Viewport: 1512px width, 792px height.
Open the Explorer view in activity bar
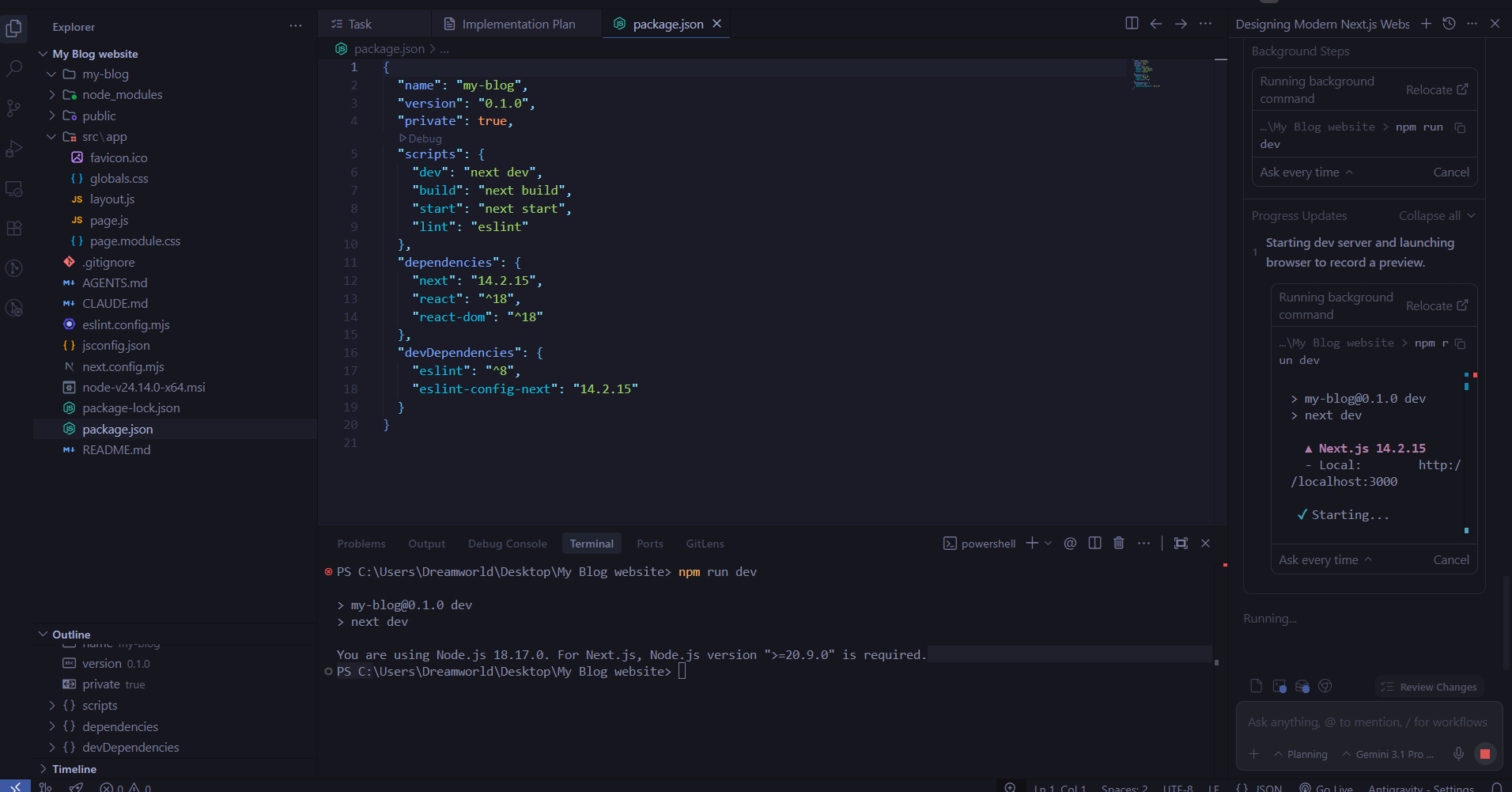(14, 29)
